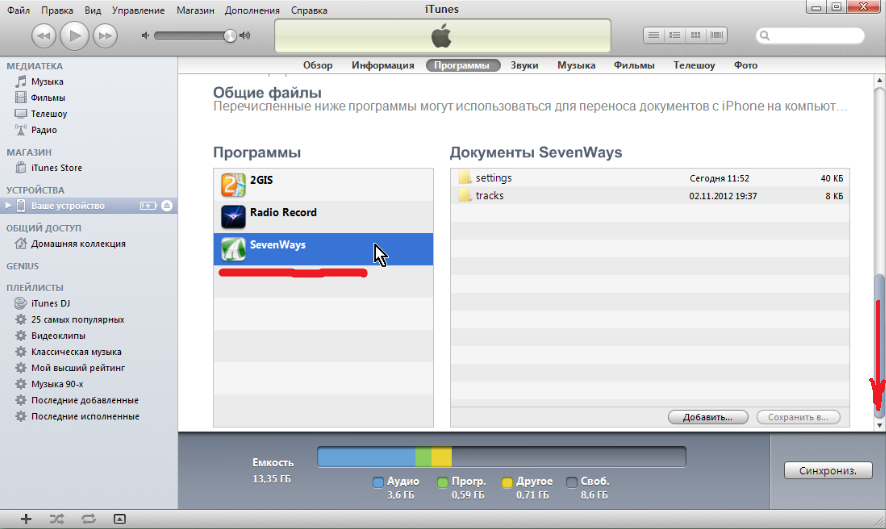Switch to the Музыка tab
This screenshot has height=529, width=886.
click(576, 66)
